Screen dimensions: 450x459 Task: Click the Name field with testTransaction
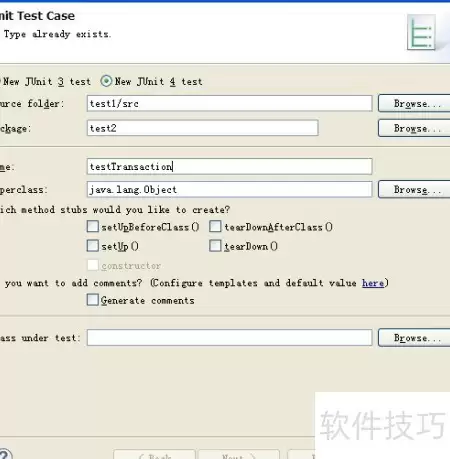(229, 166)
